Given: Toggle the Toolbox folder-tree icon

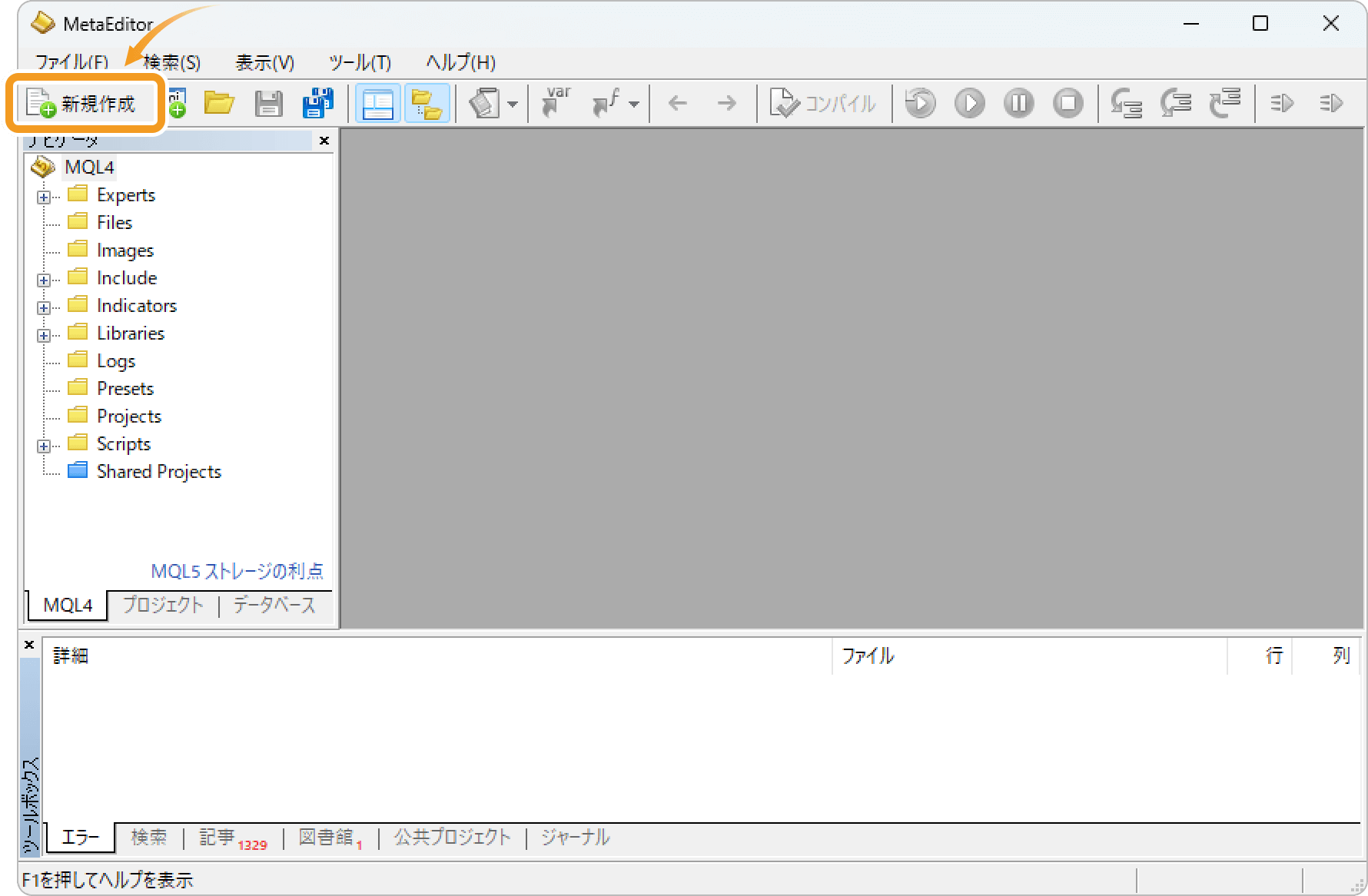Looking at the screenshot, I should click(427, 103).
